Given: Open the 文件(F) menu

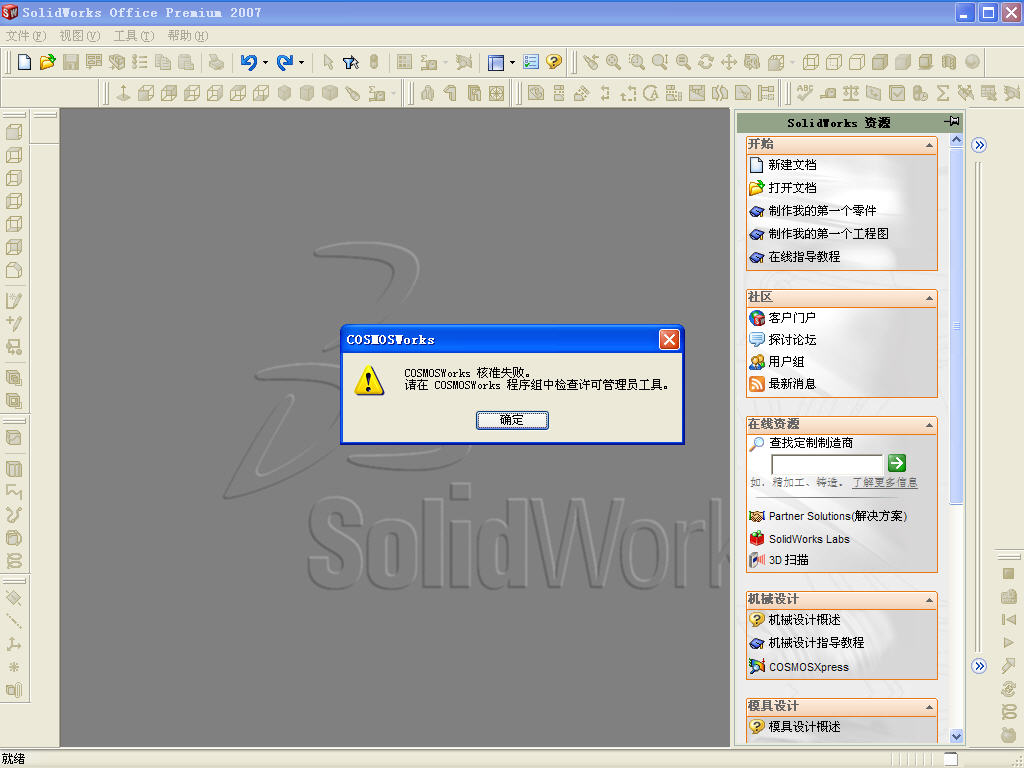Looking at the screenshot, I should 26,36.
